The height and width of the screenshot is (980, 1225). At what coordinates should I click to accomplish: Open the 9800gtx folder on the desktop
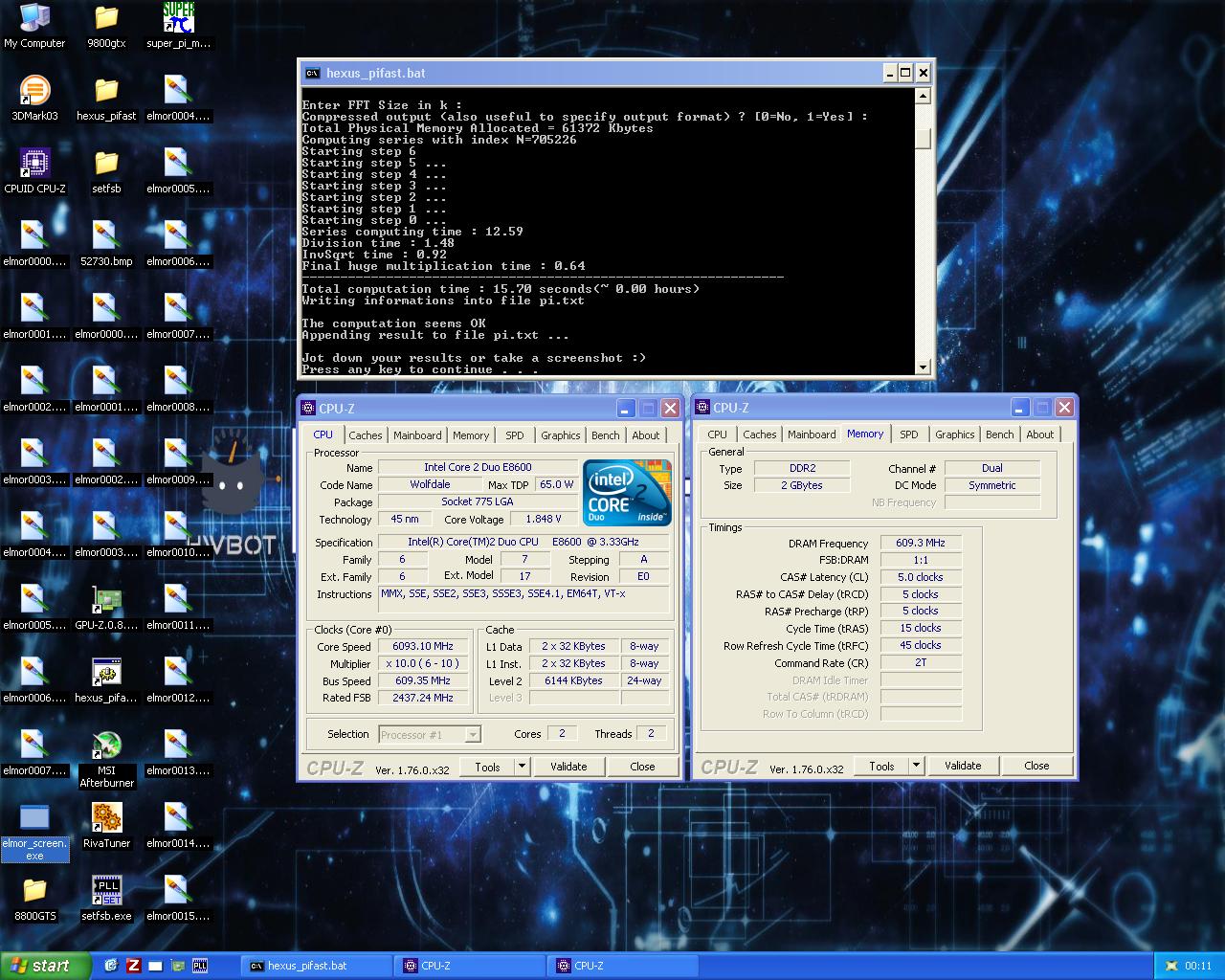[106, 26]
